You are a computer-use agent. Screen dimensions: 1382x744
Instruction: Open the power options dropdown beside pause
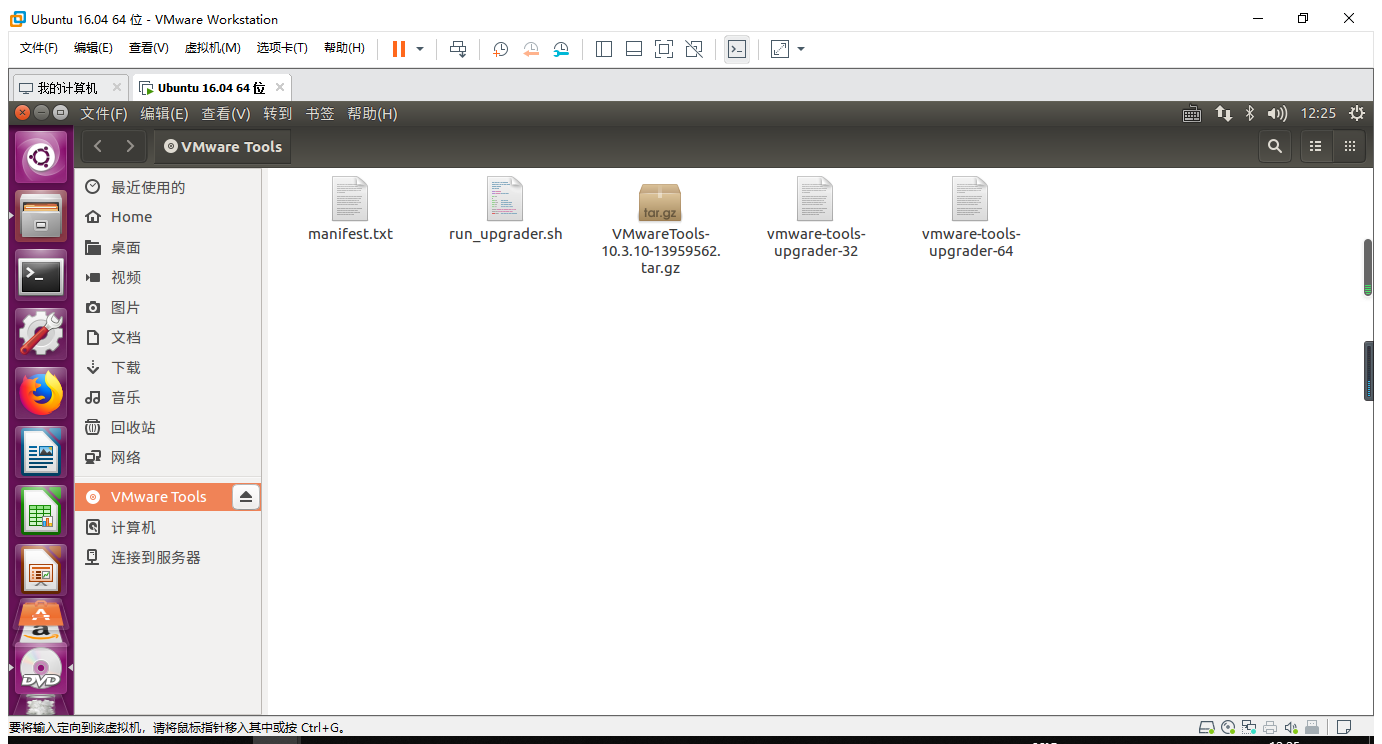tap(420, 49)
